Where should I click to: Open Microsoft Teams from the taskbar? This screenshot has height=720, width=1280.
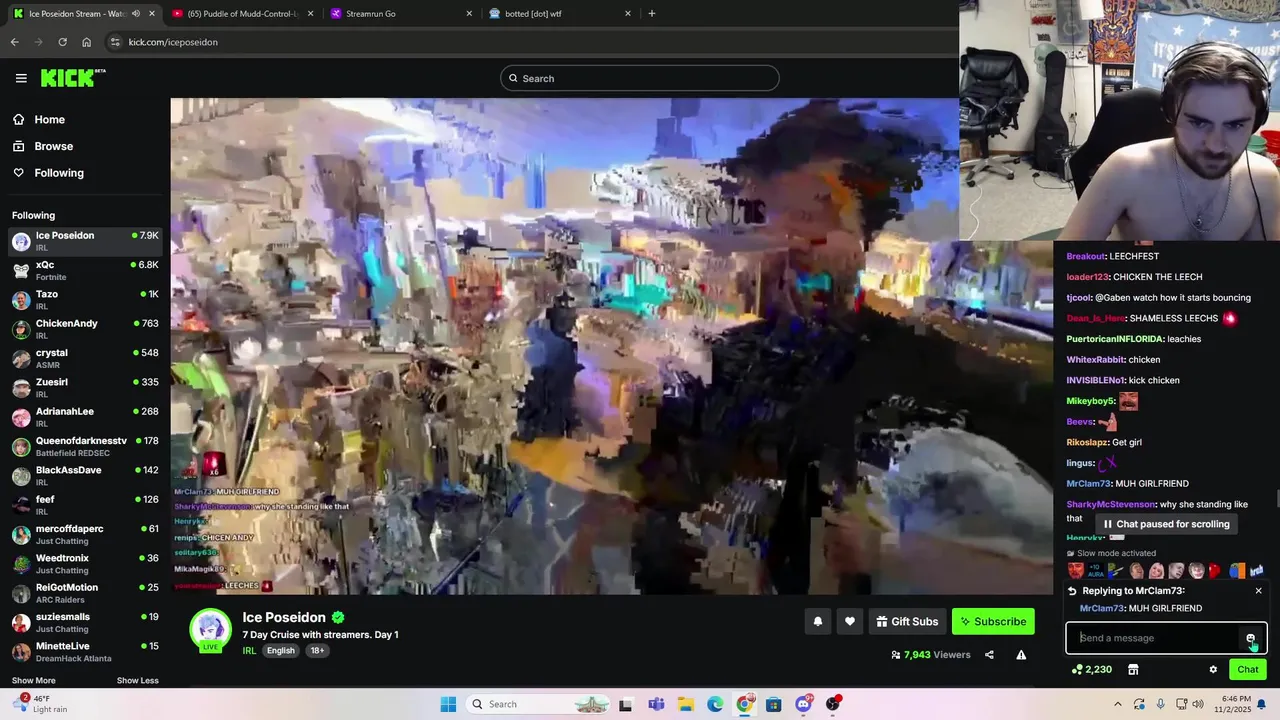(656, 704)
